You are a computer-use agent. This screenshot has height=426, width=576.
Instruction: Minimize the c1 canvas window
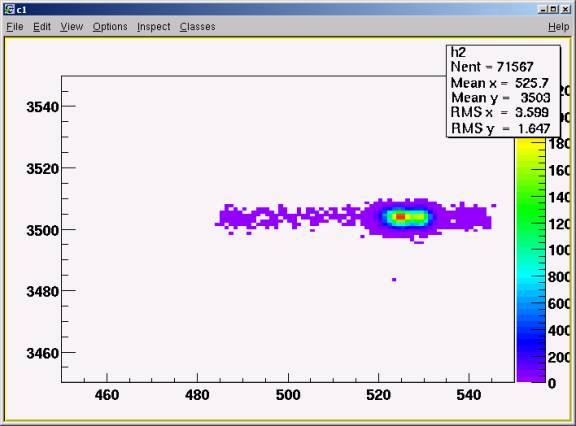544,10
